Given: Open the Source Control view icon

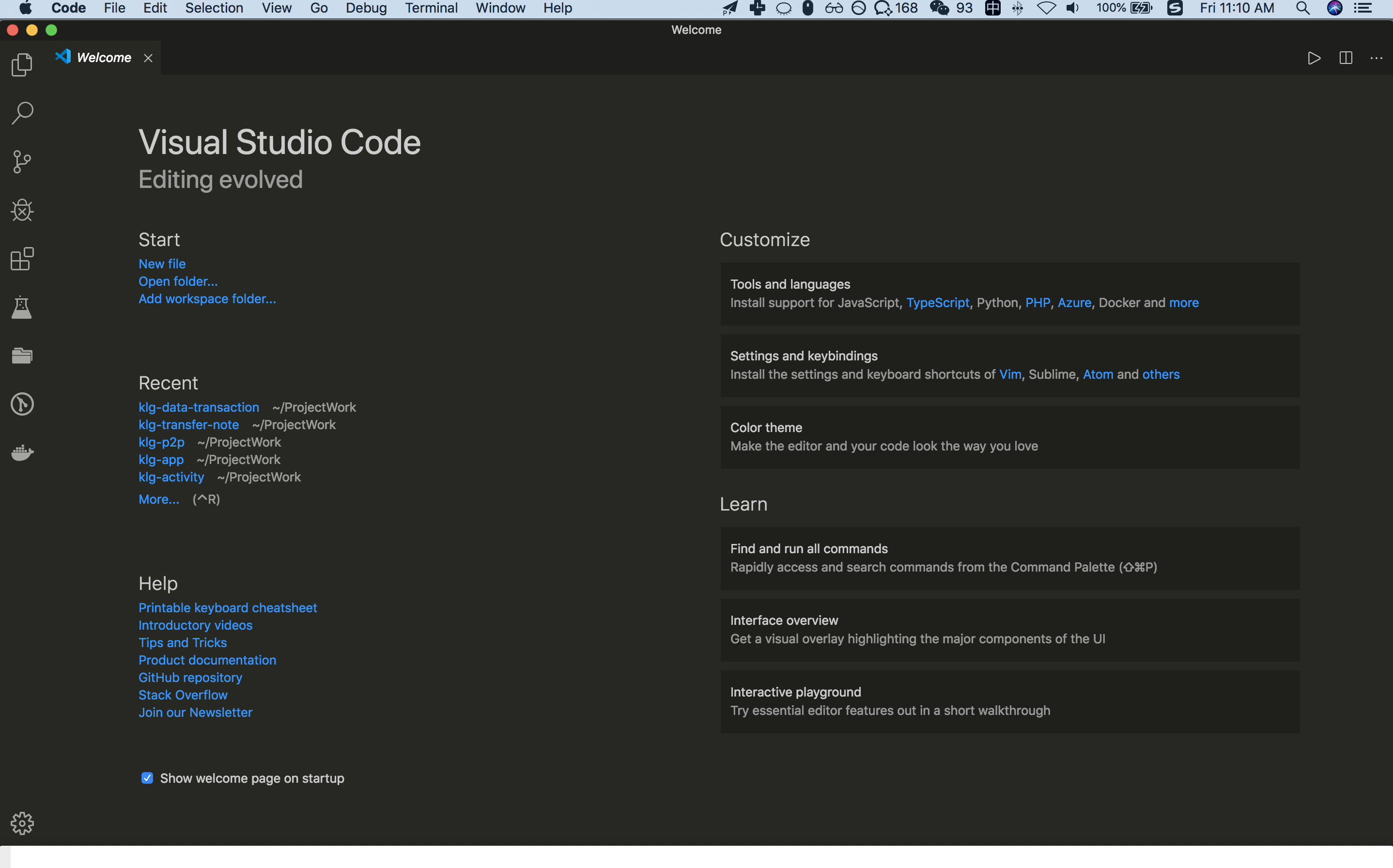Looking at the screenshot, I should (22, 162).
